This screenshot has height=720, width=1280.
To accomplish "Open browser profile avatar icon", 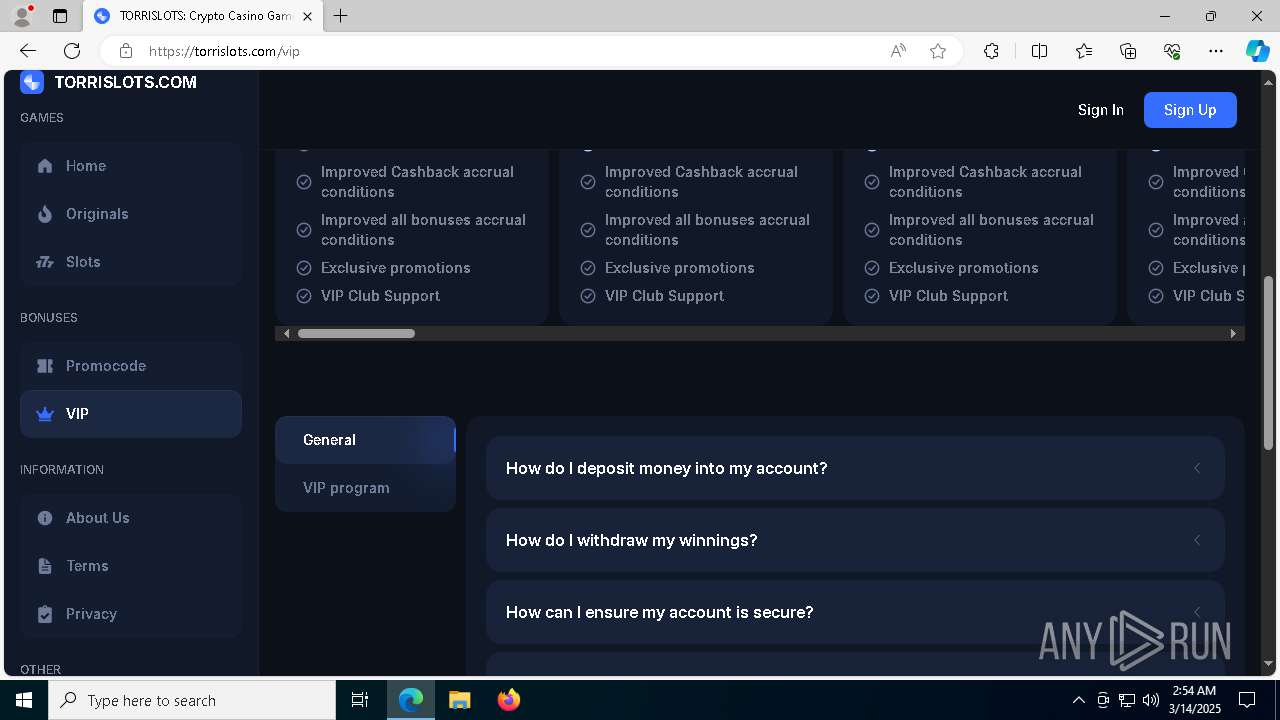I will pos(22,16).
